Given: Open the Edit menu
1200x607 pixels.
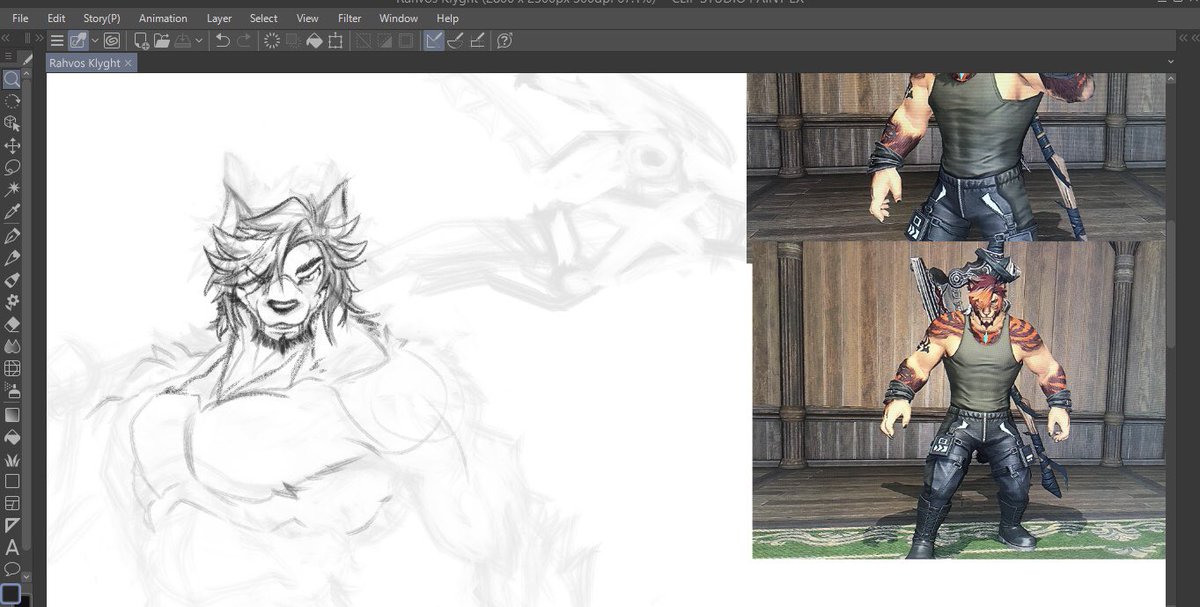Looking at the screenshot, I should click(x=56, y=18).
